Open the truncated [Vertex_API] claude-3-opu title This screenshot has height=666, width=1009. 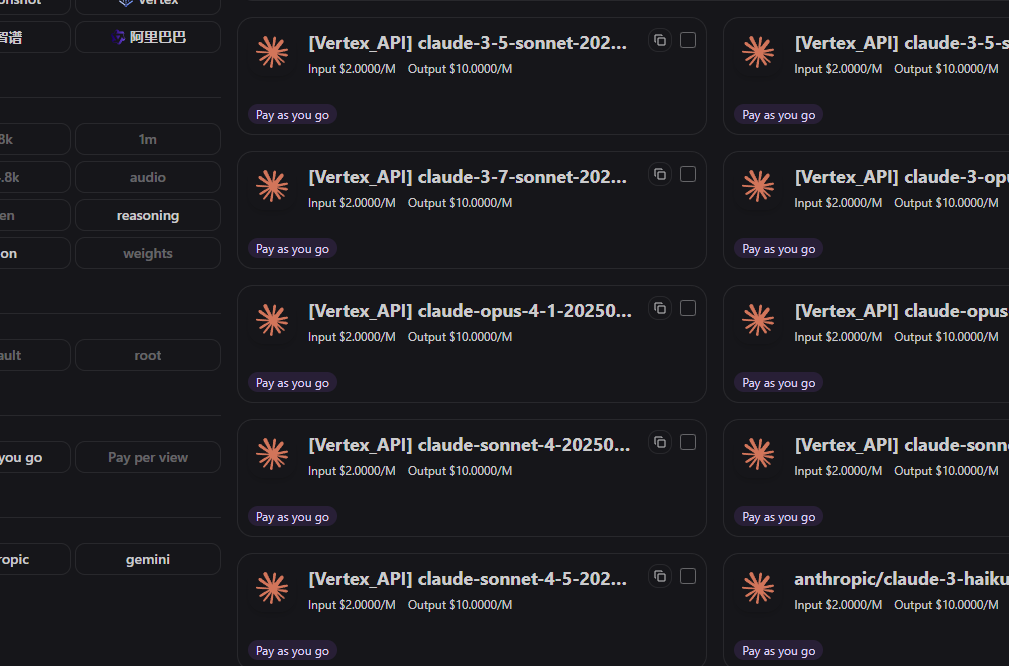(x=902, y=177)
